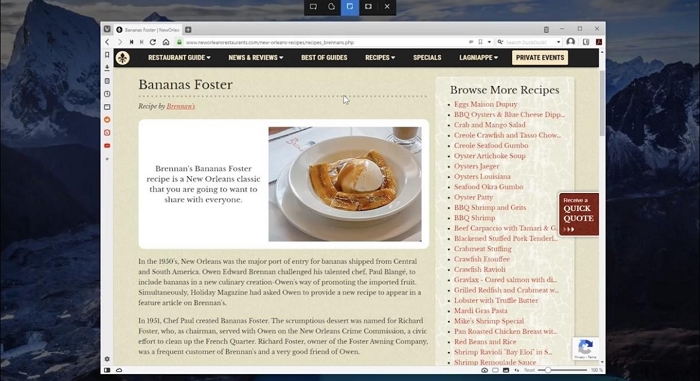The width and height of the screenshot is (700, 381).
Task: Expand the Lagniappe dropdown menu
Action: pyautogui.click(x=478, y=58)
